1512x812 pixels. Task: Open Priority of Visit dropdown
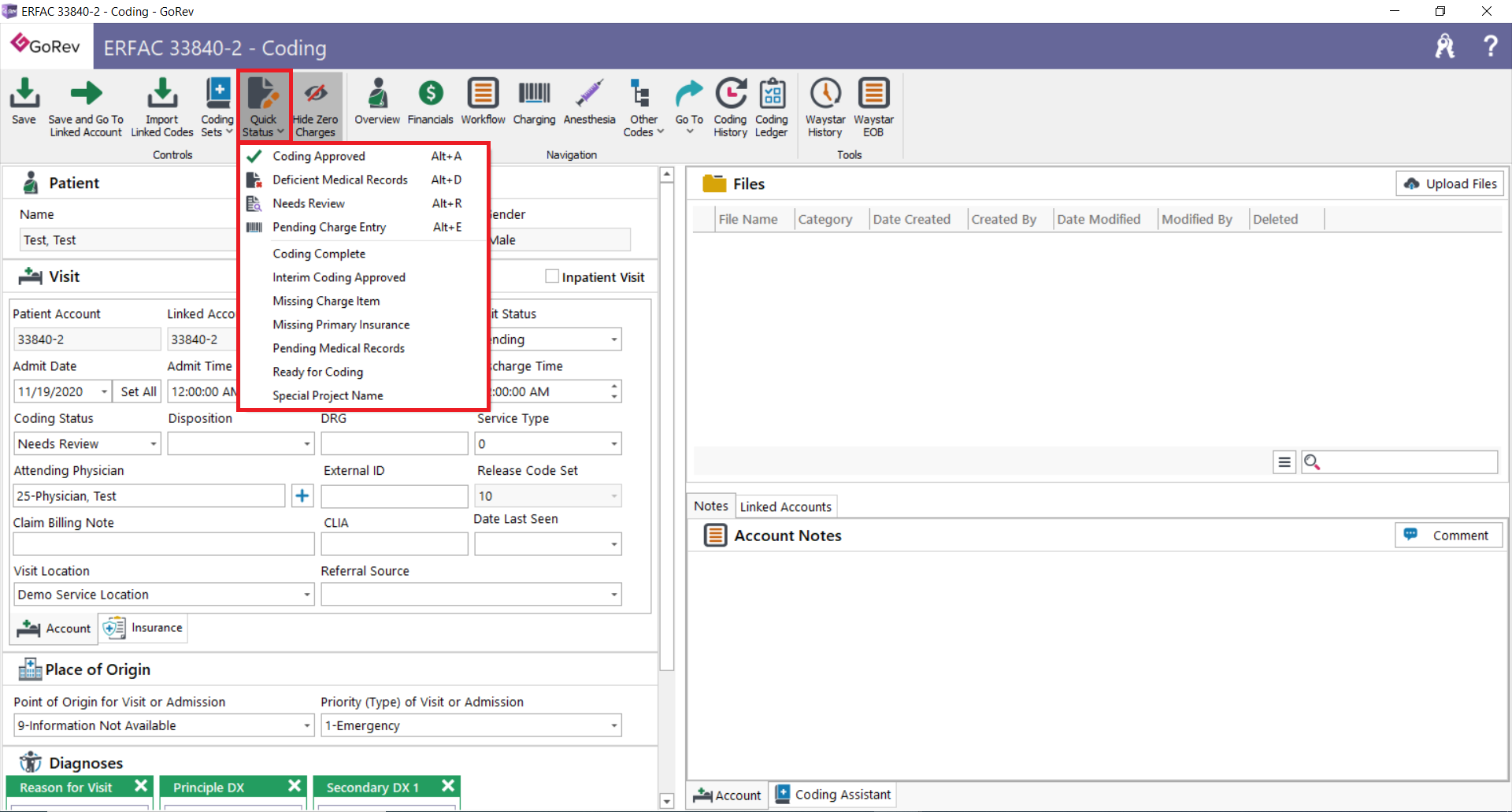tap(614, 725)
